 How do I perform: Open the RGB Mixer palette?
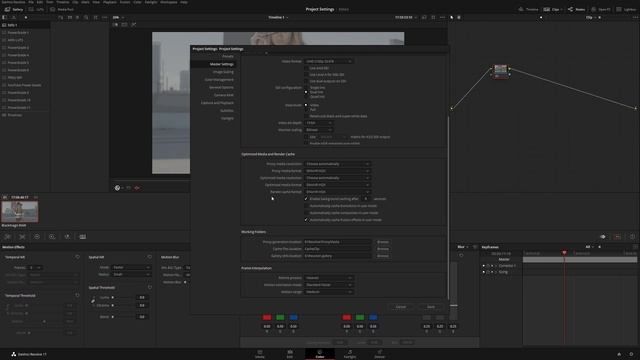67,237
